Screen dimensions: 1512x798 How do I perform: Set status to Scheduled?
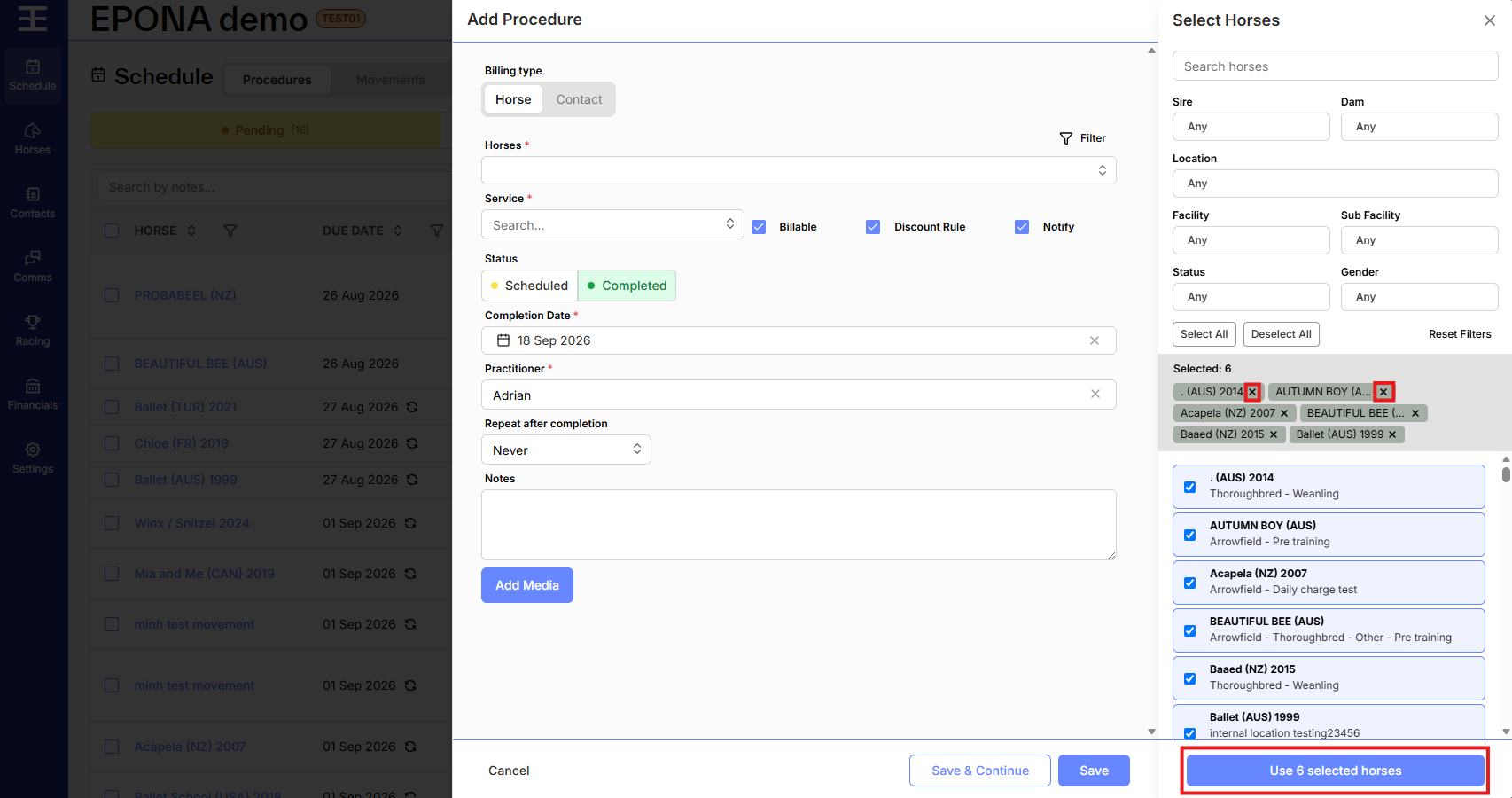(x=529, y=286)
